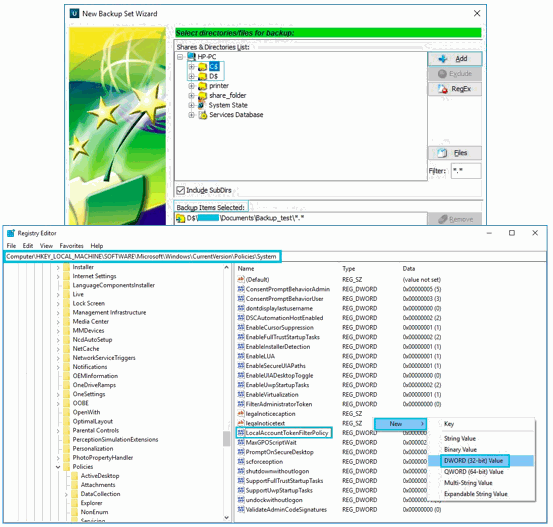Click the Add button in backup wizard

[x=455, y=59]
